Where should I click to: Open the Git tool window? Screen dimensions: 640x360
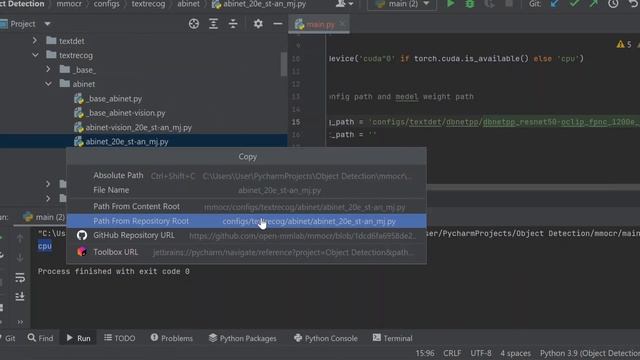point(8,338)
